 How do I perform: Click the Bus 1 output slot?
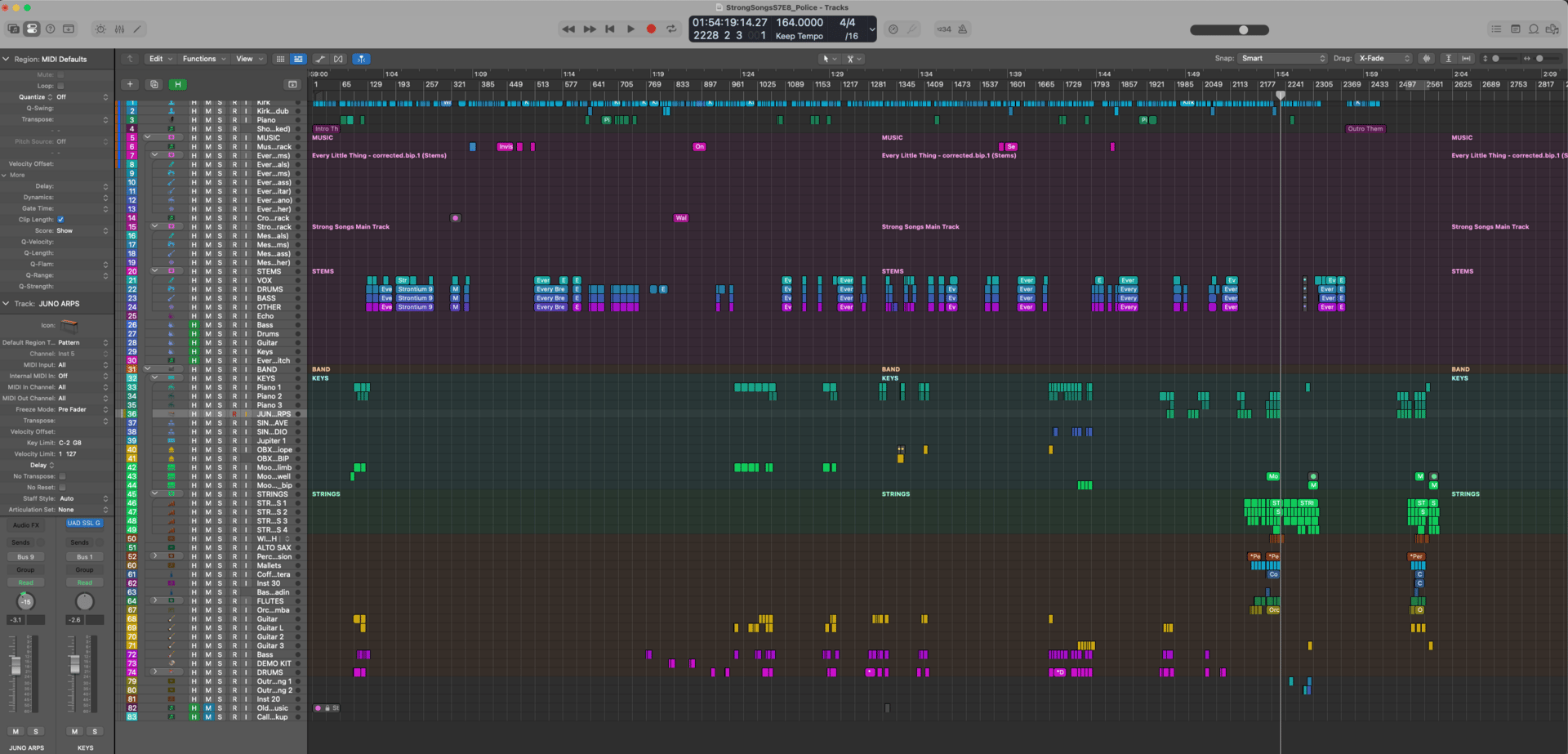[84, 557]
